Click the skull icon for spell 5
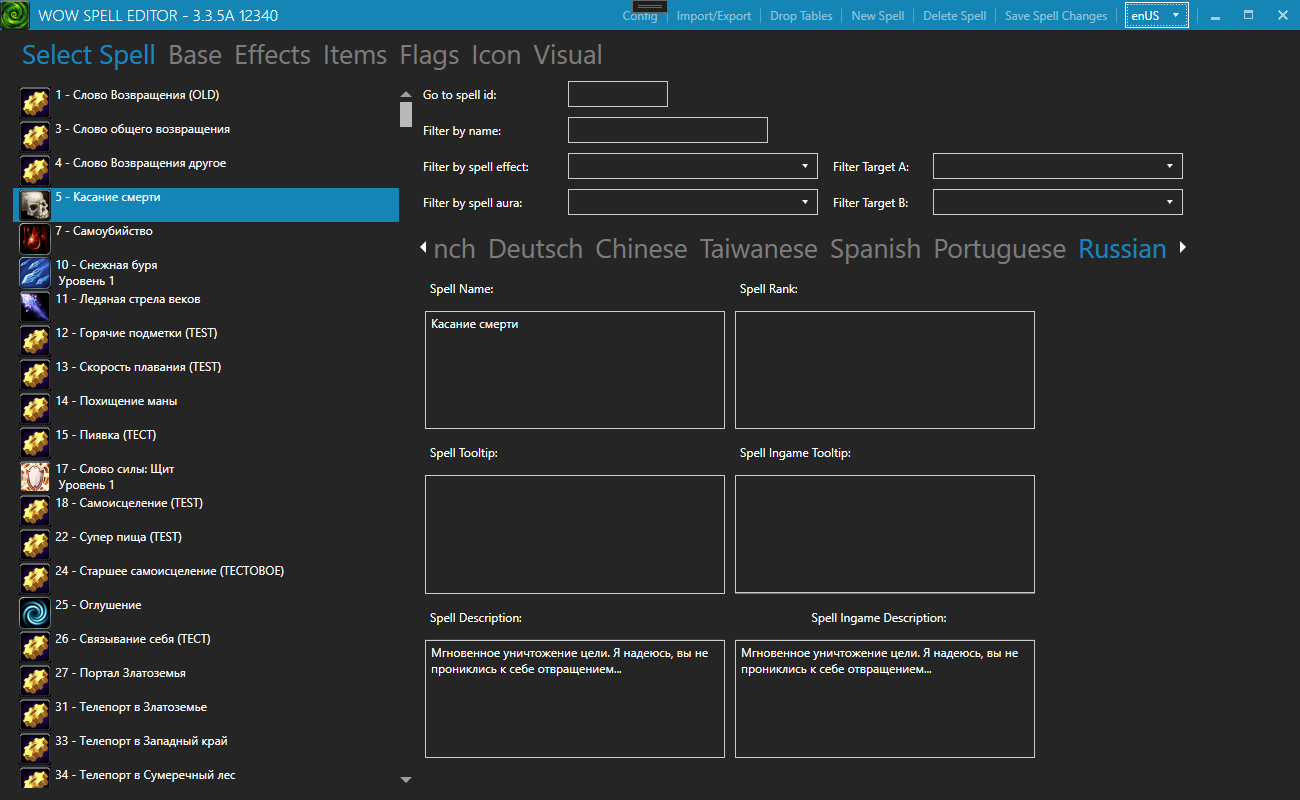The width and height of the screenshot is (1300, 800). 35,205
